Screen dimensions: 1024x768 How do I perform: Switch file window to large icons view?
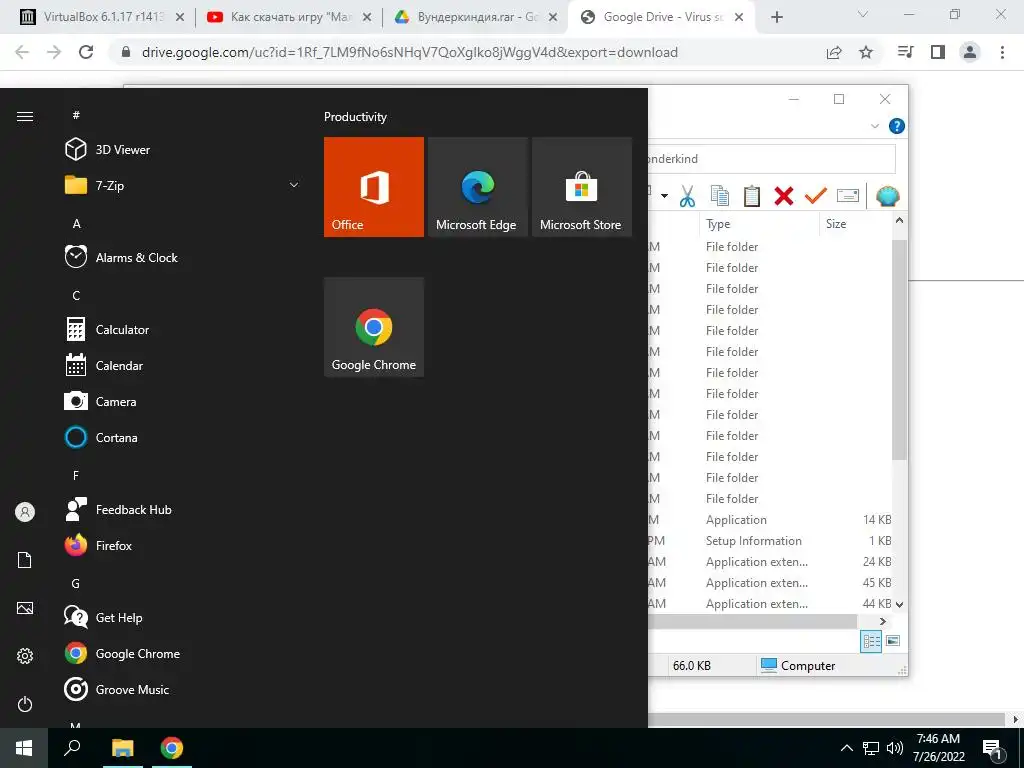(x=893, y=641)
